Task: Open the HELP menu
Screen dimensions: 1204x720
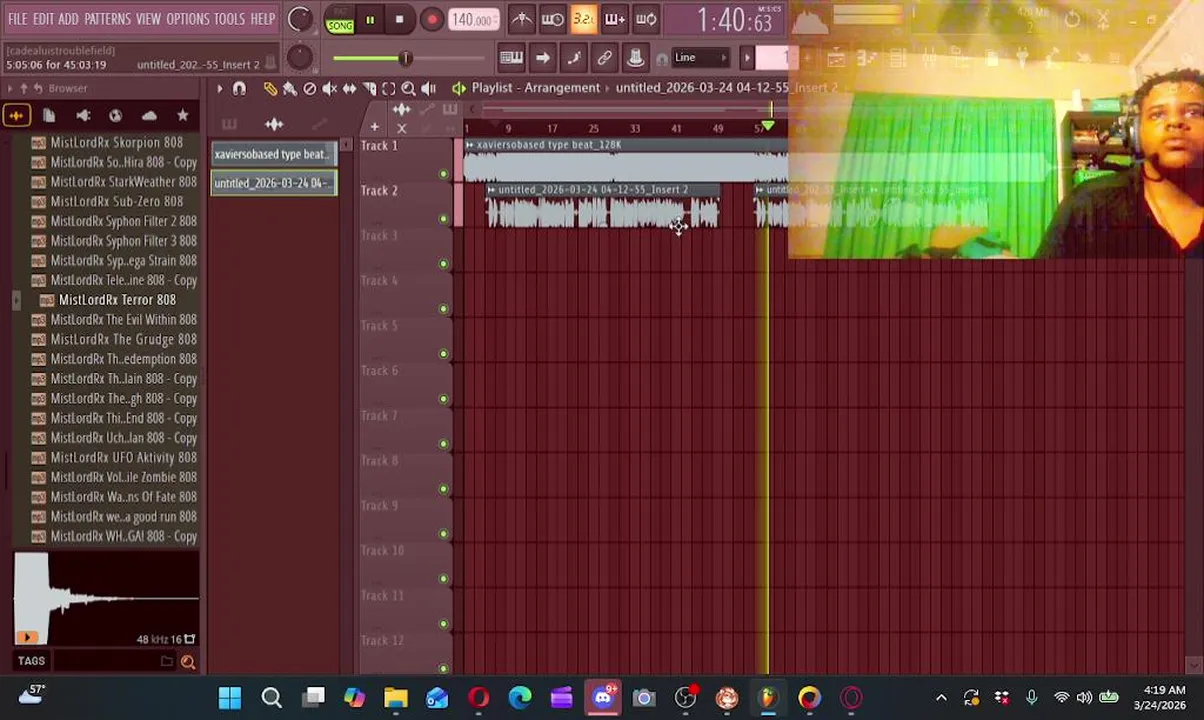Action: pyautogui.click(x=262, y=19)
